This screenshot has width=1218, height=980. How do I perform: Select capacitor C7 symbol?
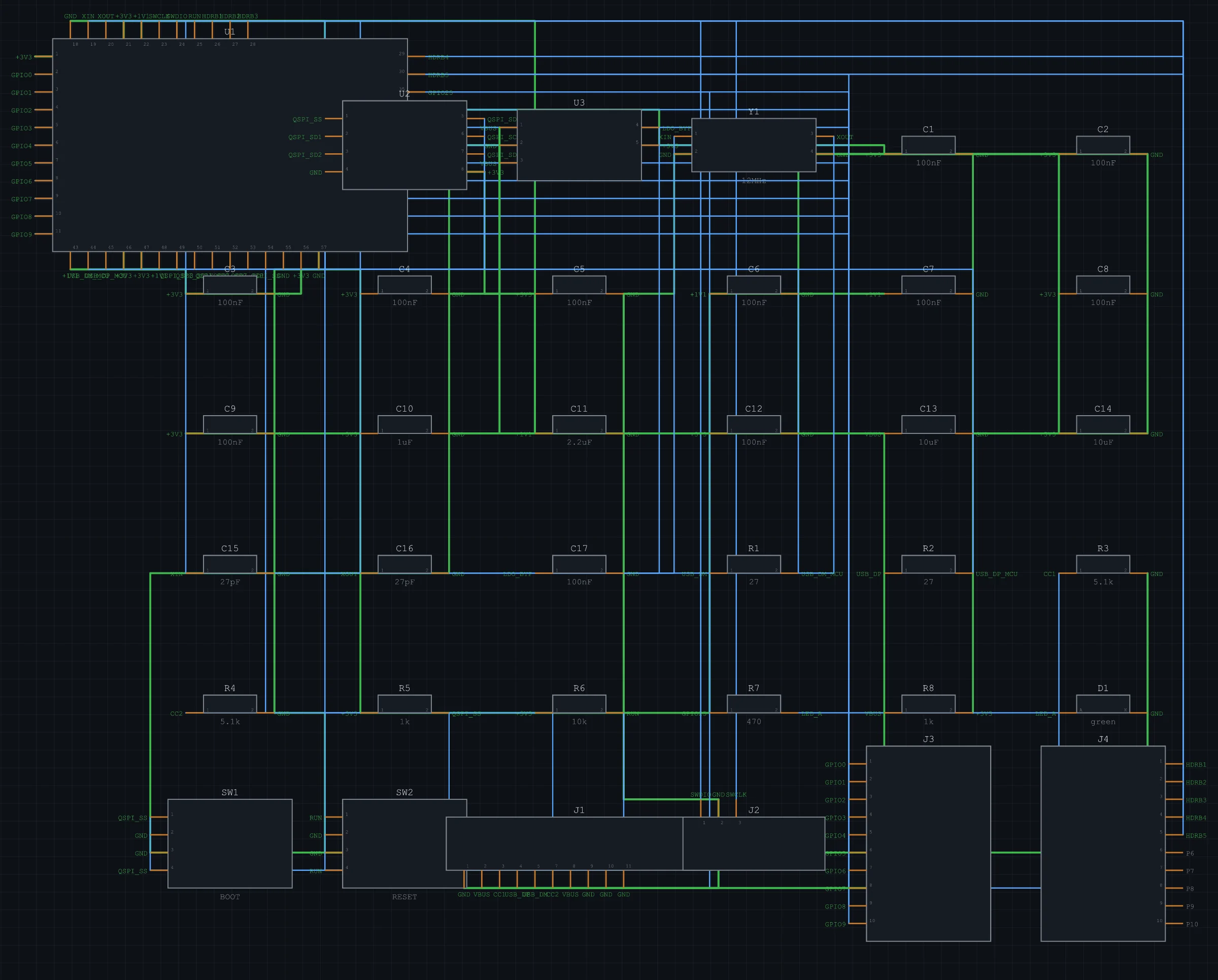[x=928, y=285]
